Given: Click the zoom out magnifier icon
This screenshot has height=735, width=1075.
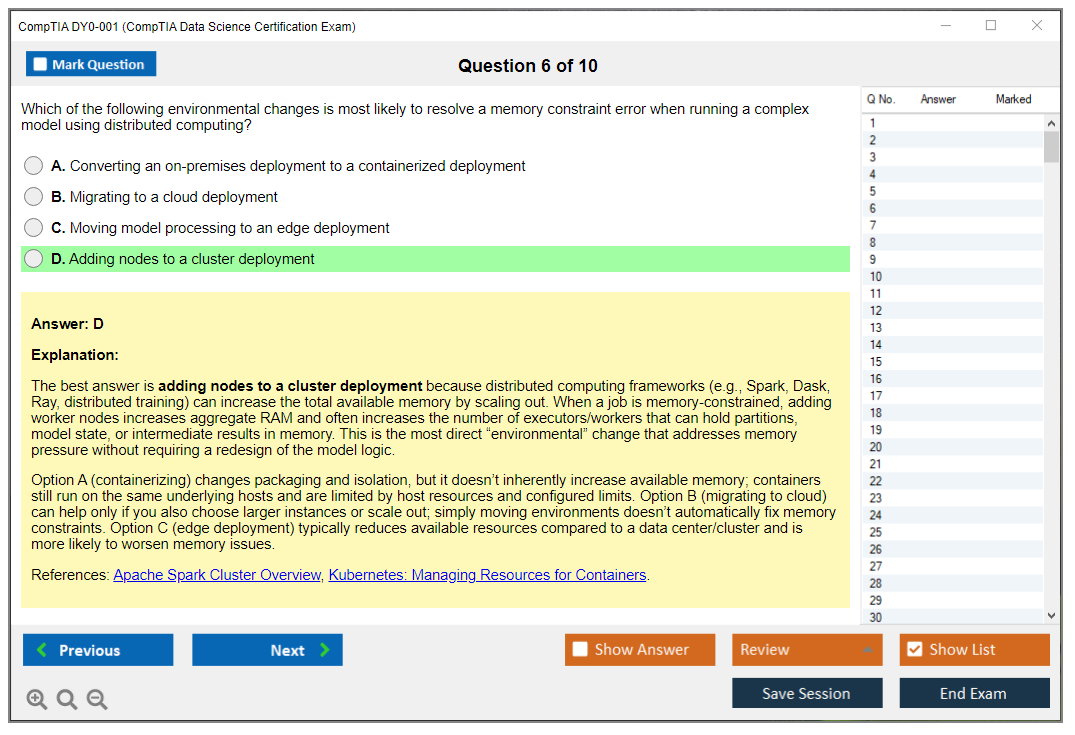Looking at the screenshot, I should coord(97,700).
